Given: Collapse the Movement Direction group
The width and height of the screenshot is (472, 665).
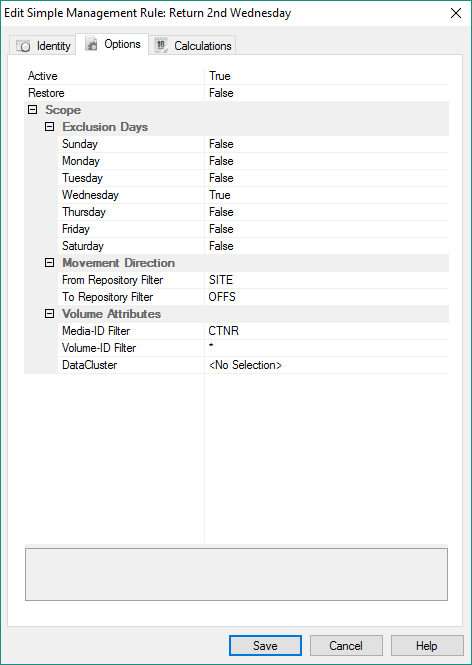Looking at the screenshot, I should [x=50, y=263].
